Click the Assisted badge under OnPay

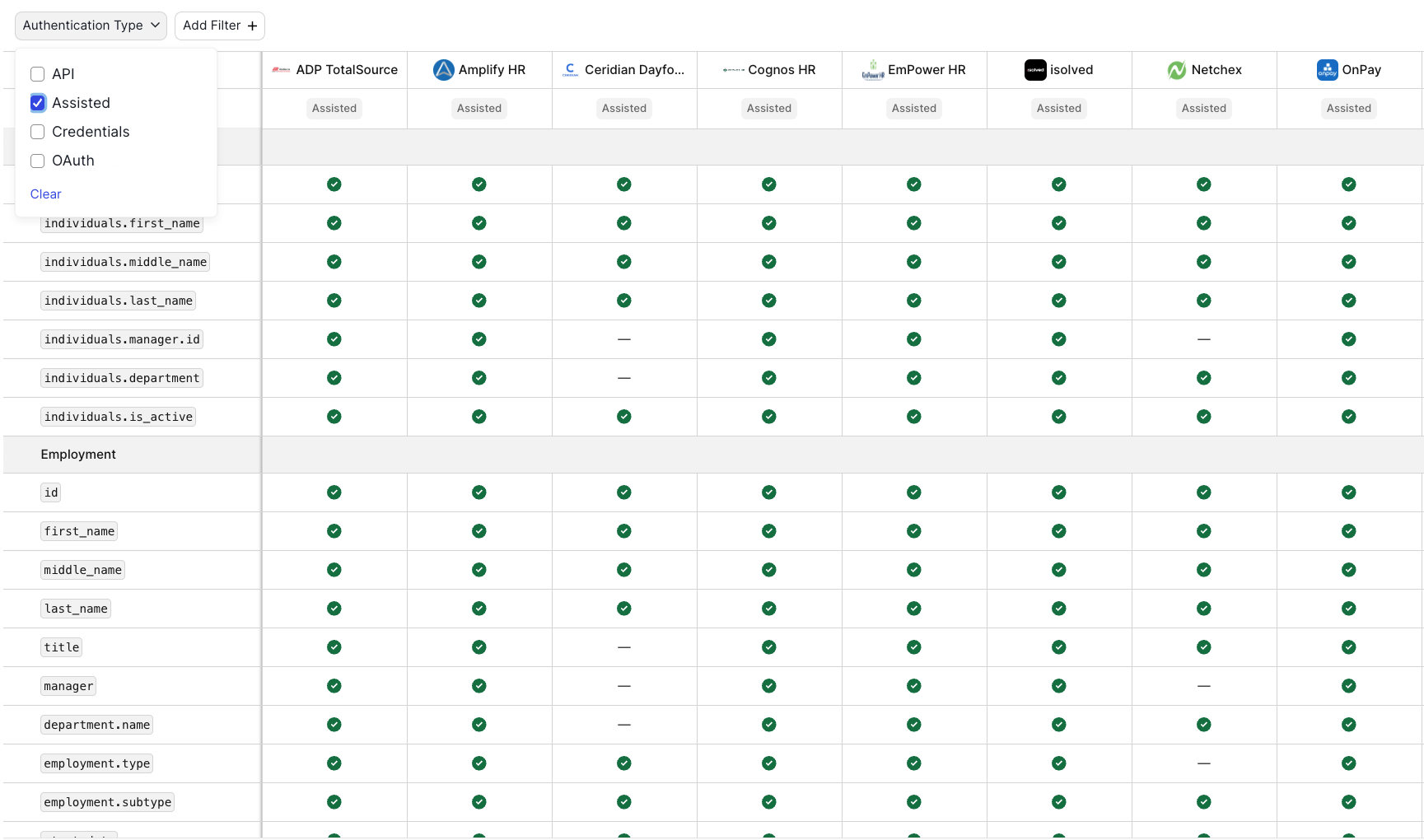1349,108
